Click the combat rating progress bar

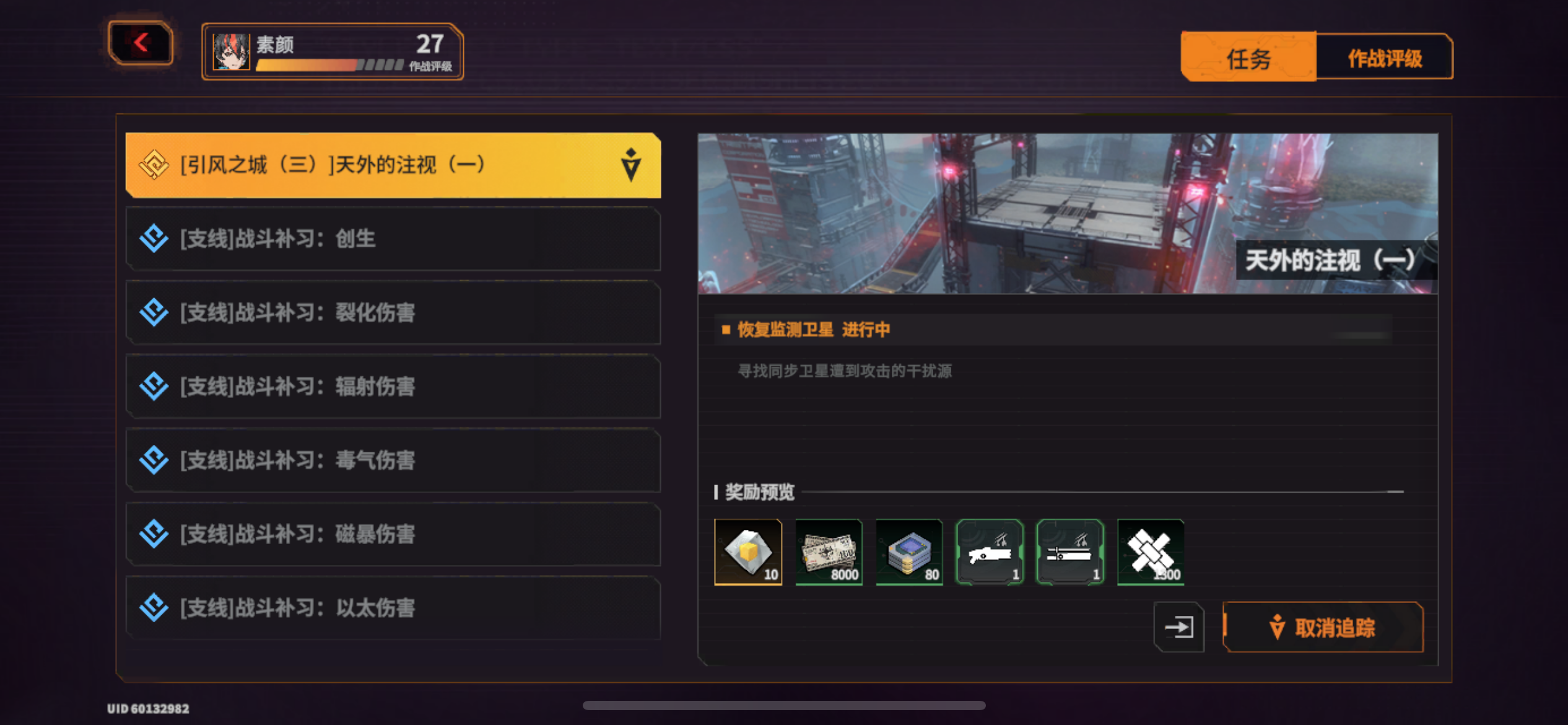[x=329, y=65]
